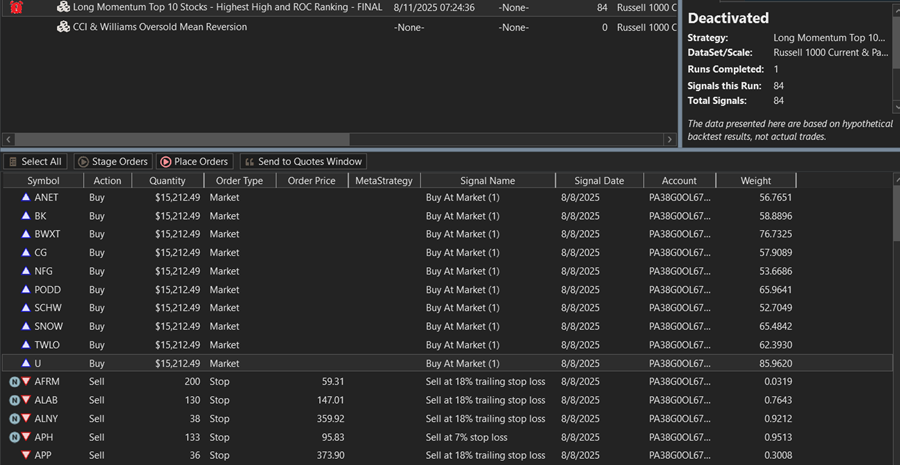Click the strategy list horizontal scrollbar thumb
Image resolution: width=900 pixels, height=465 pixels.
point(182,140)
